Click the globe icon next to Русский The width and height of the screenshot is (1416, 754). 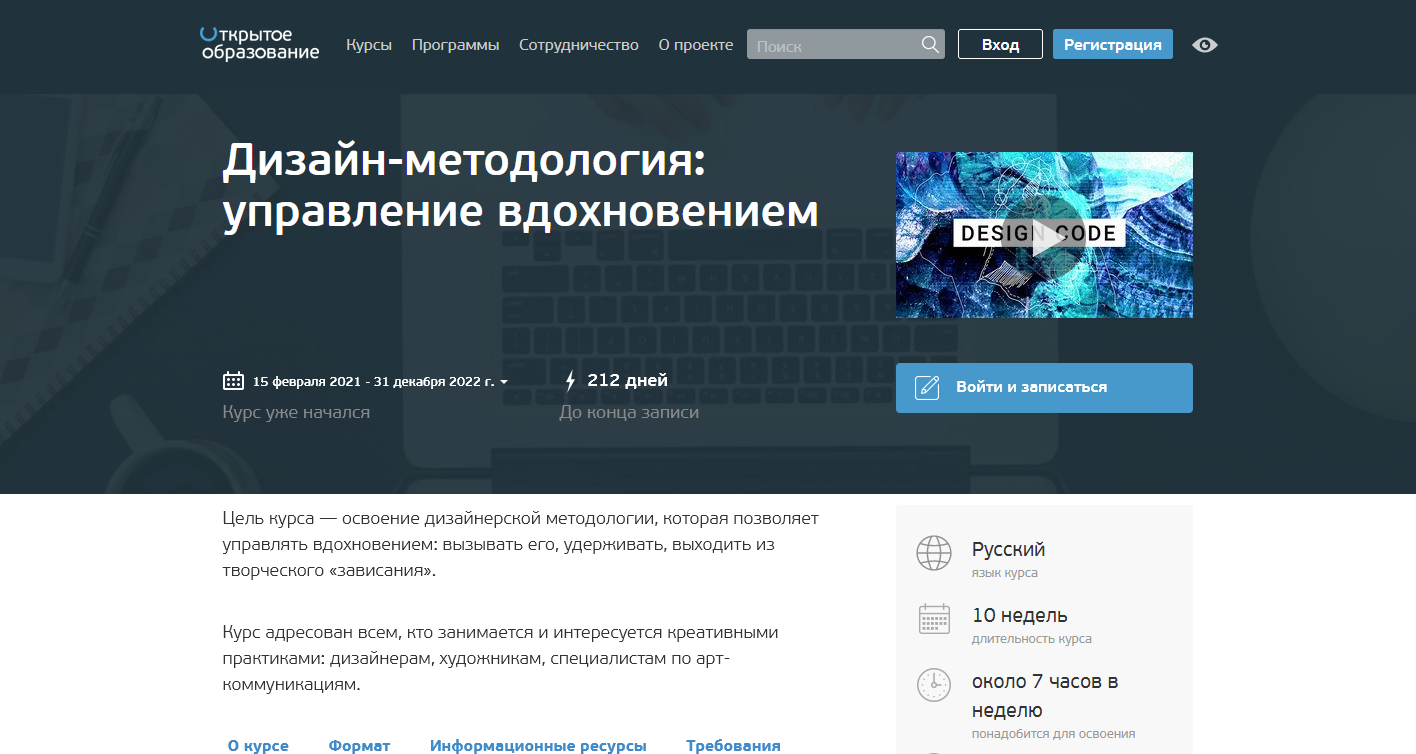point(933,551)
